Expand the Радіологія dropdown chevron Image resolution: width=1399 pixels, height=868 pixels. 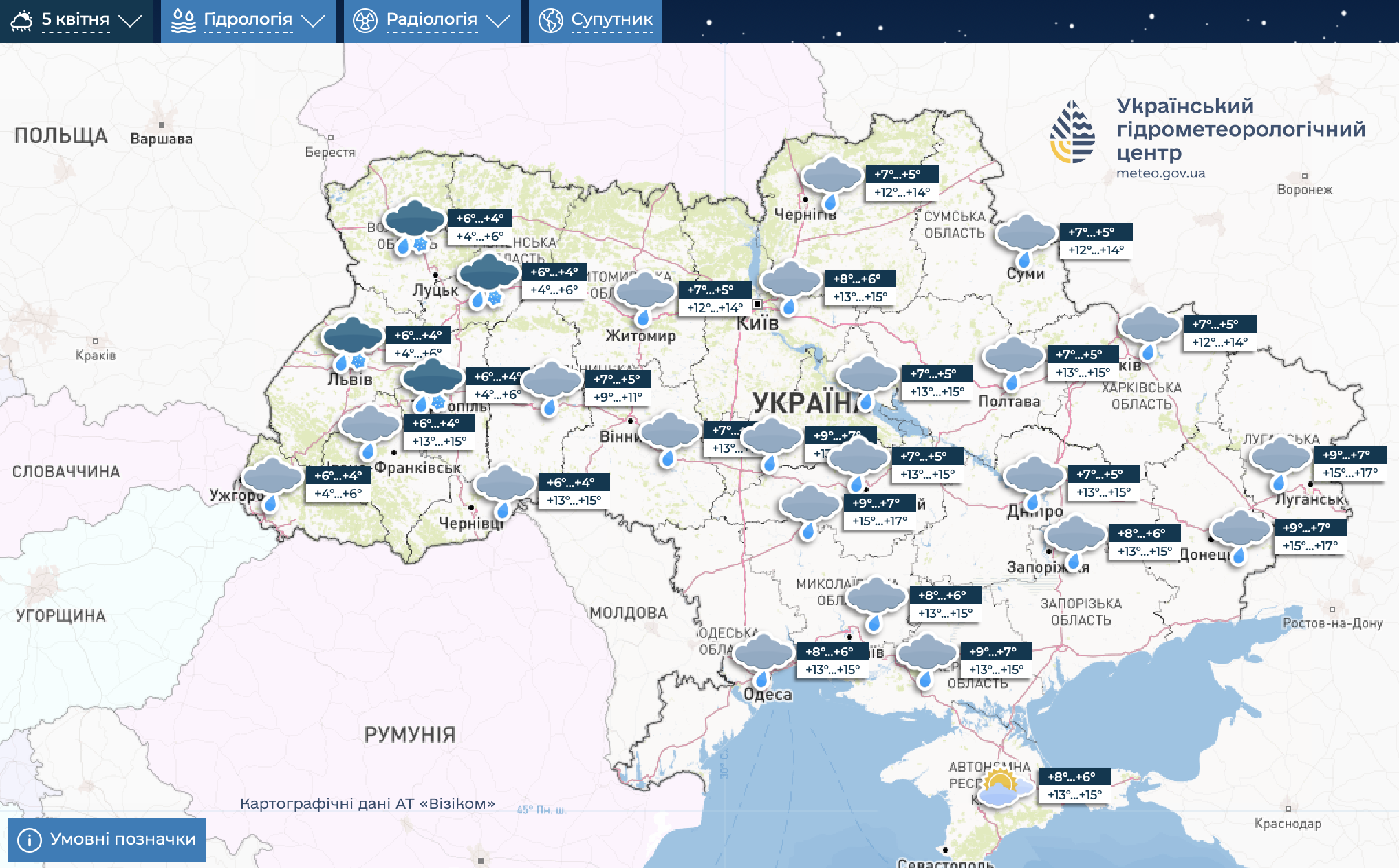pyautogui.click(x=498, y=21)
